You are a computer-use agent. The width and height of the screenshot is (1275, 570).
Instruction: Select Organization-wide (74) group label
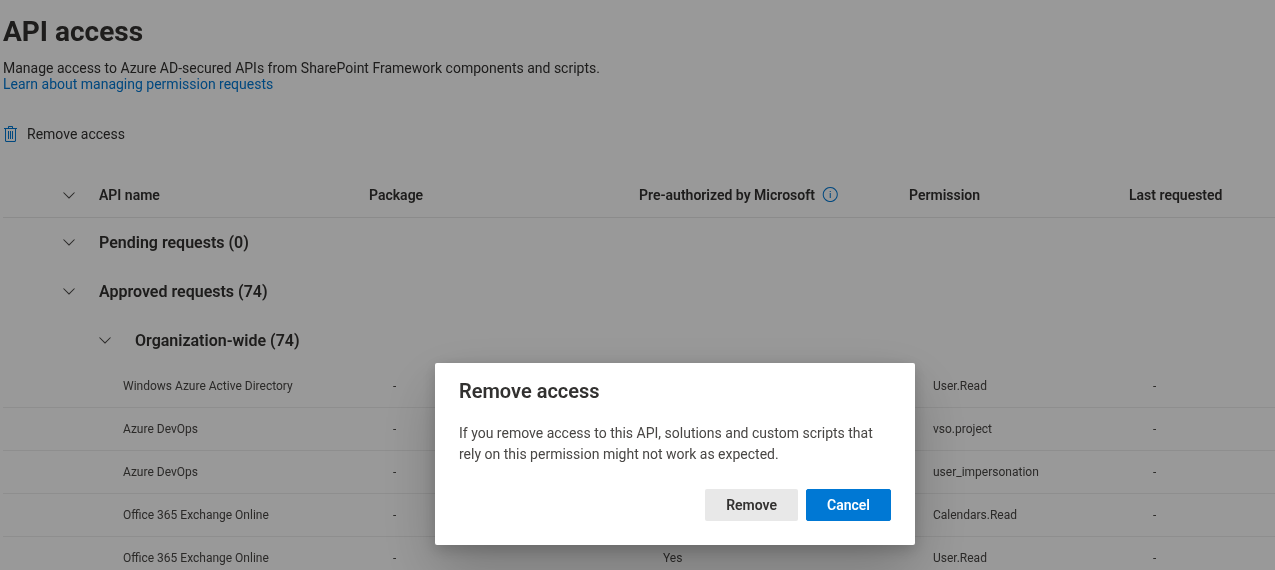(x=217, y=340)
